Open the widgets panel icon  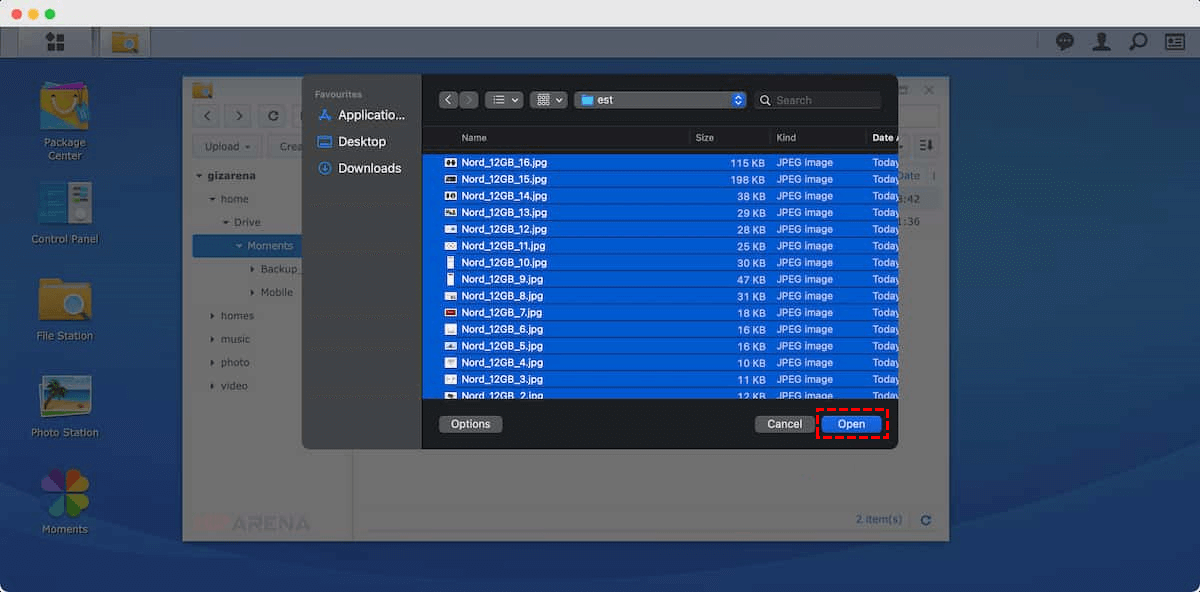1175,42
